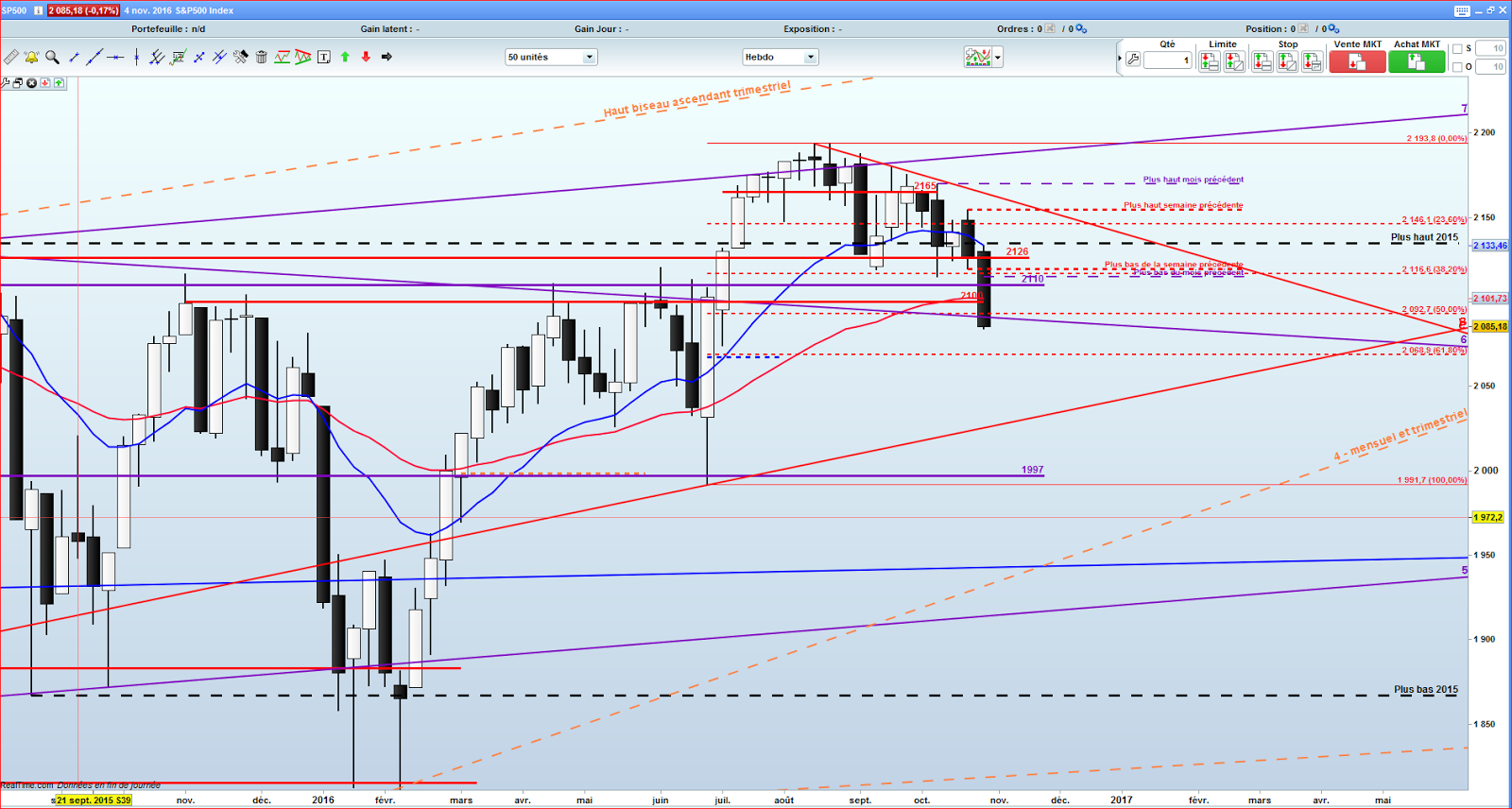Select the parallel channel lines tool
1512x809 pixels.
tap(157, 58)
